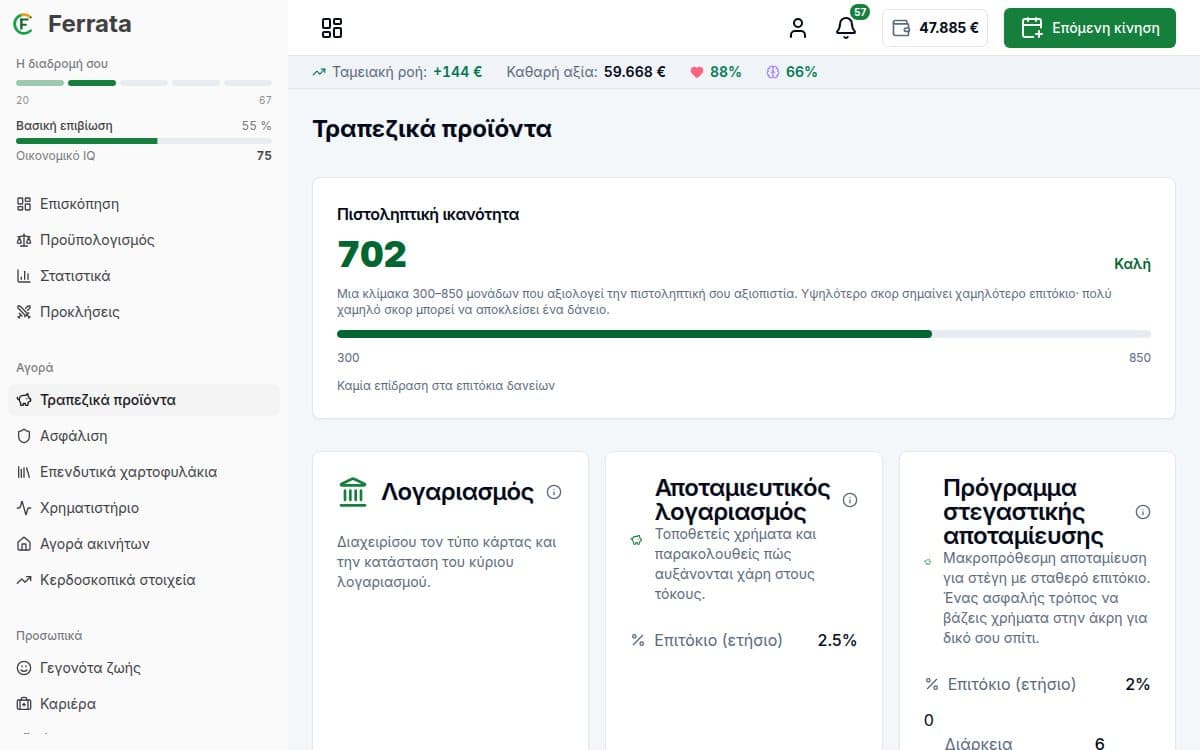Click the heart icon next to 88%
Screen dimensions: 1200x750
click(697, 72)
